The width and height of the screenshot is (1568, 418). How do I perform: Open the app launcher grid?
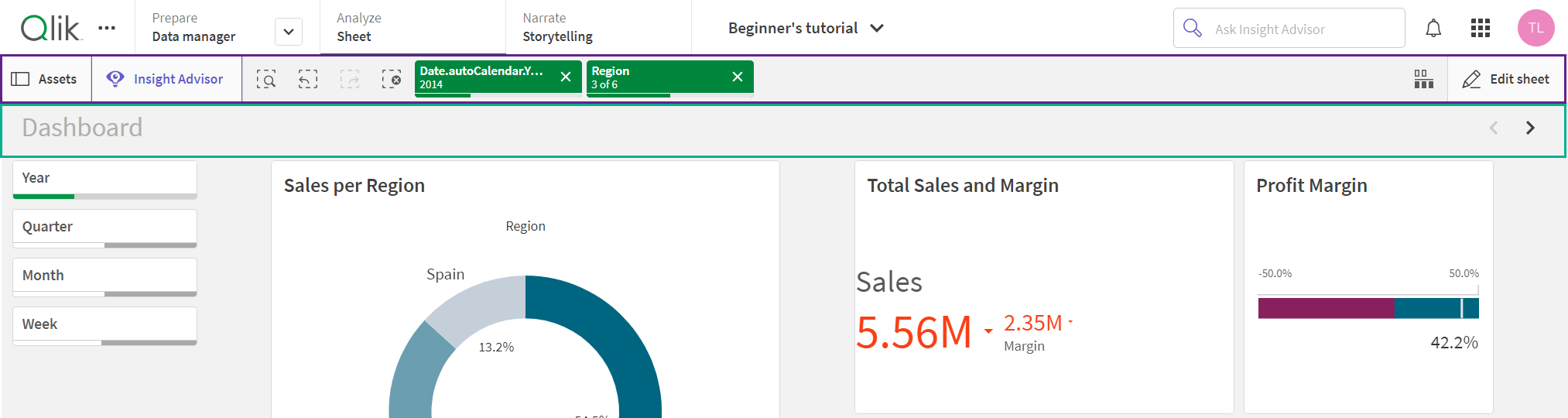(1480, 29)
